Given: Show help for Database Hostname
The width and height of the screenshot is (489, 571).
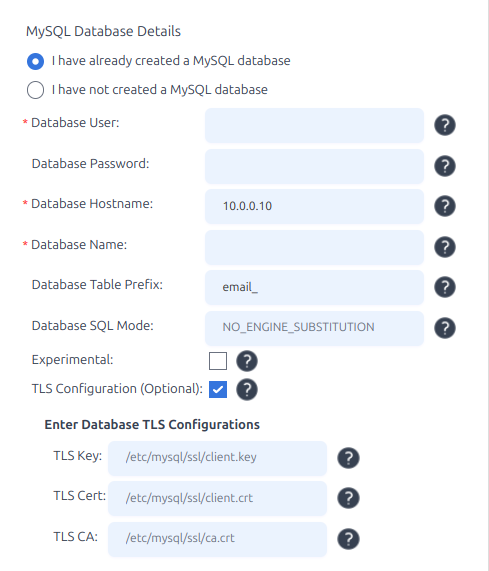Looking at the screenshot, I should tap(445, 206).
